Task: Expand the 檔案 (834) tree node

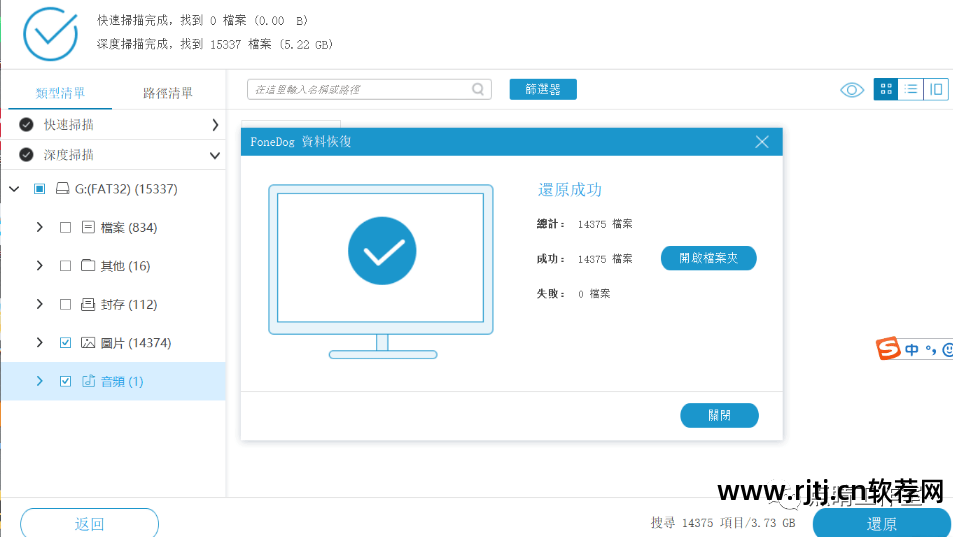Action: (x=40, y=227)
